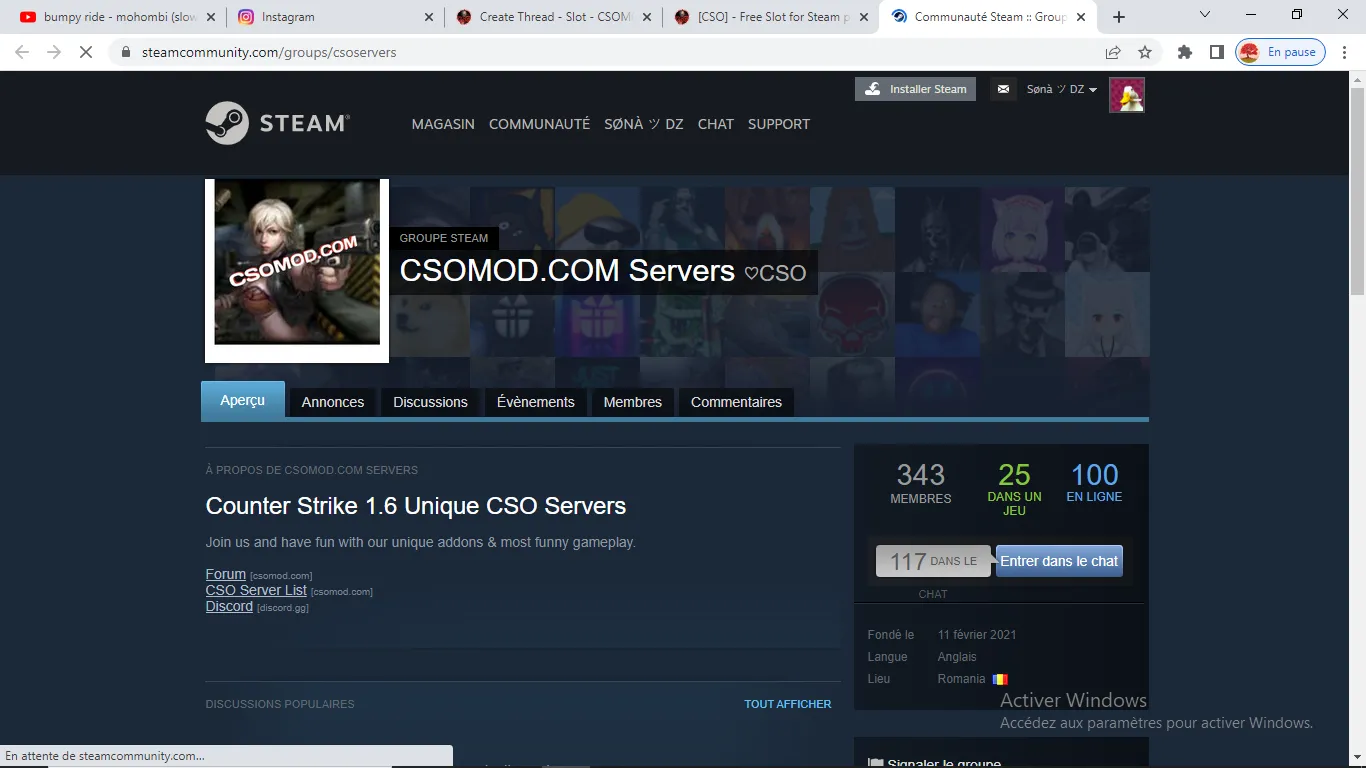The image size is (1366, 768).
Task: Close the Free Slot for Steam tab
Action: coord(863,17)
